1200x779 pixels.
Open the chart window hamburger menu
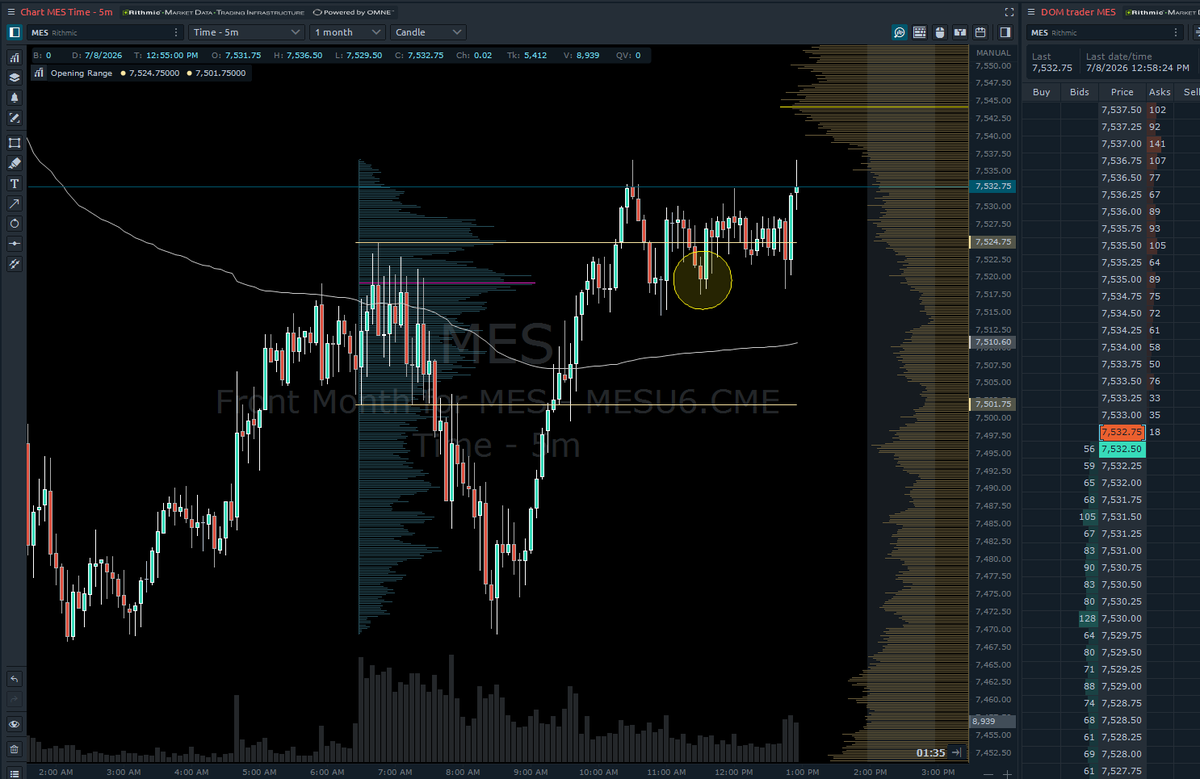point(10,11)
